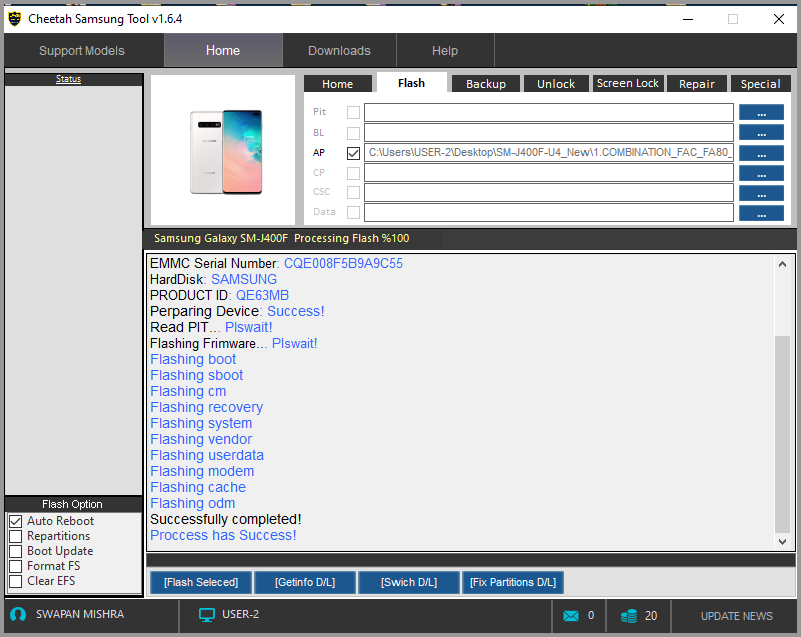Browse for the AP firmware file
801x637 pixels.
coord(761,153)
